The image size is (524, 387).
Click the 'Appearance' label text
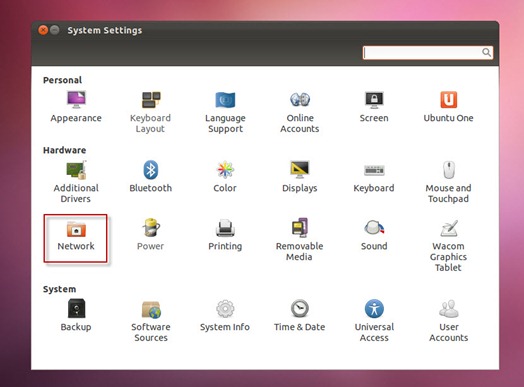(76, 118)
